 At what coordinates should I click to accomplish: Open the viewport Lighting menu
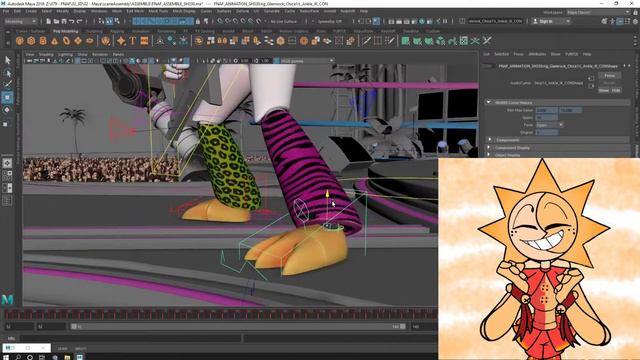tap(65, 54)
